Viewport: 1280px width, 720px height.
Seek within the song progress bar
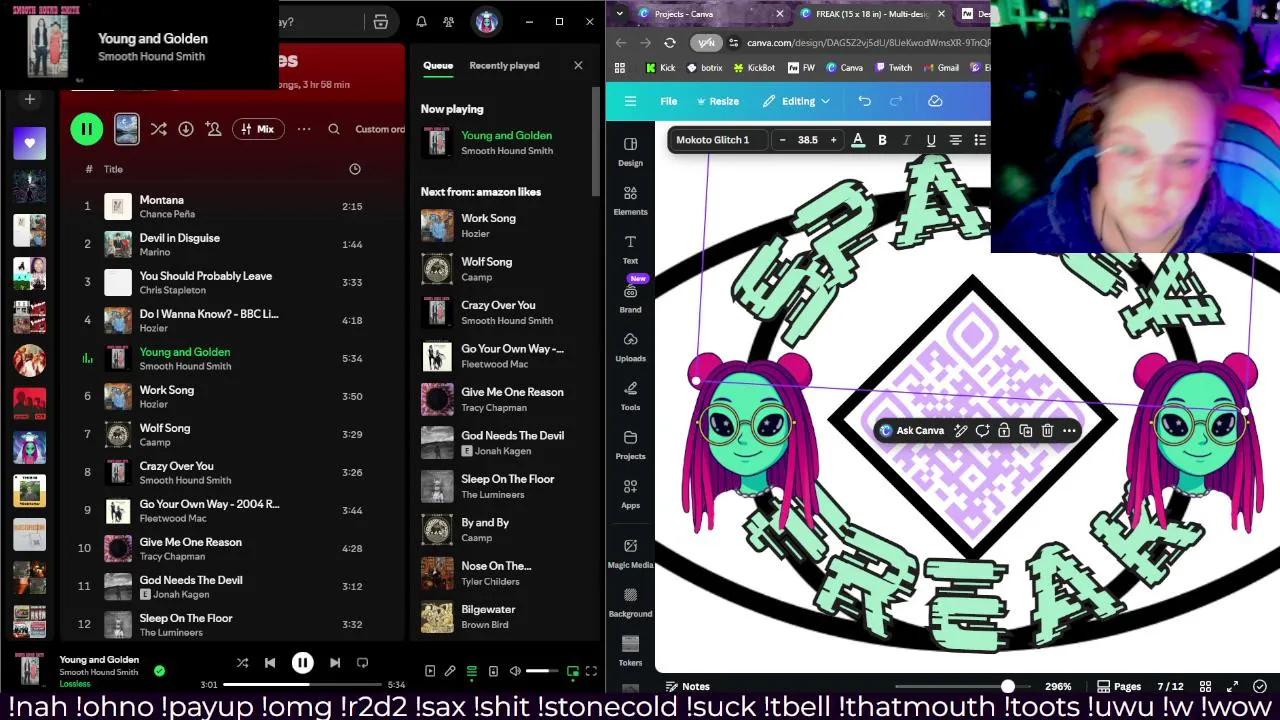click(x=302, y=685)
